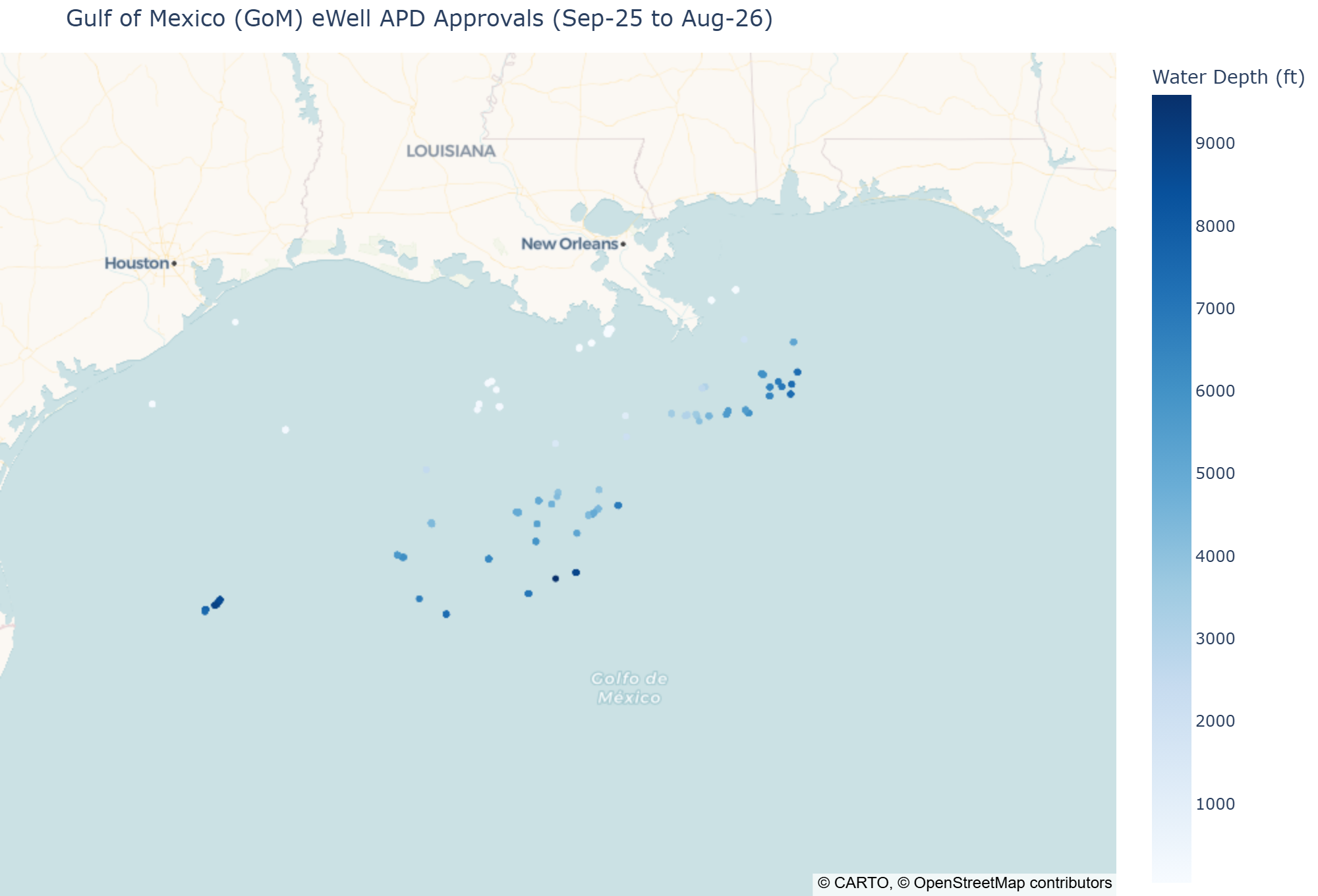Viewport: 1318px width, 896px height.
Task: Click the 3000 colorbar tick label
Action: [x=1215, y=638]
